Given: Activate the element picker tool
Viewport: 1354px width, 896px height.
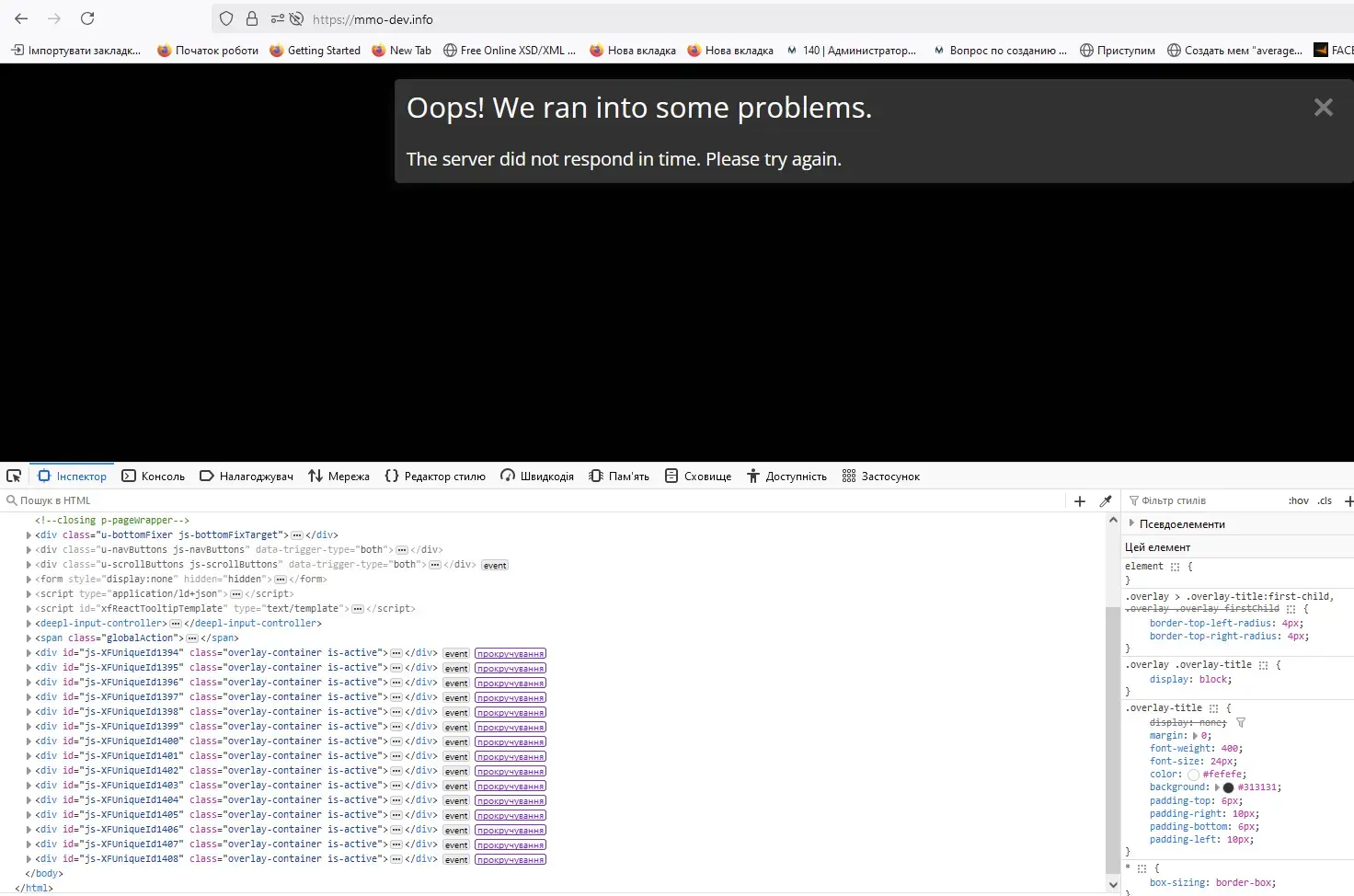Looking at the screenshot, I should pos(14,476).
